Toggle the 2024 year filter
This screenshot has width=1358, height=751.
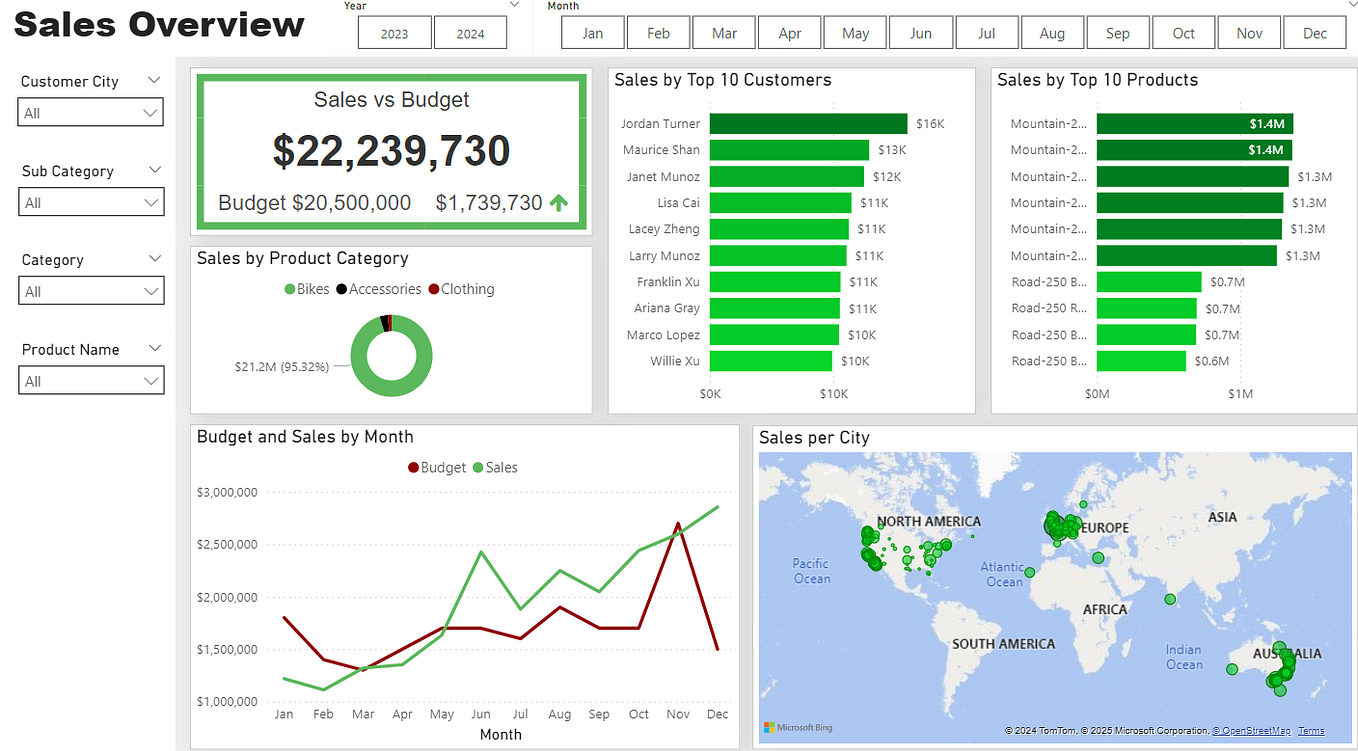(470, 32)
